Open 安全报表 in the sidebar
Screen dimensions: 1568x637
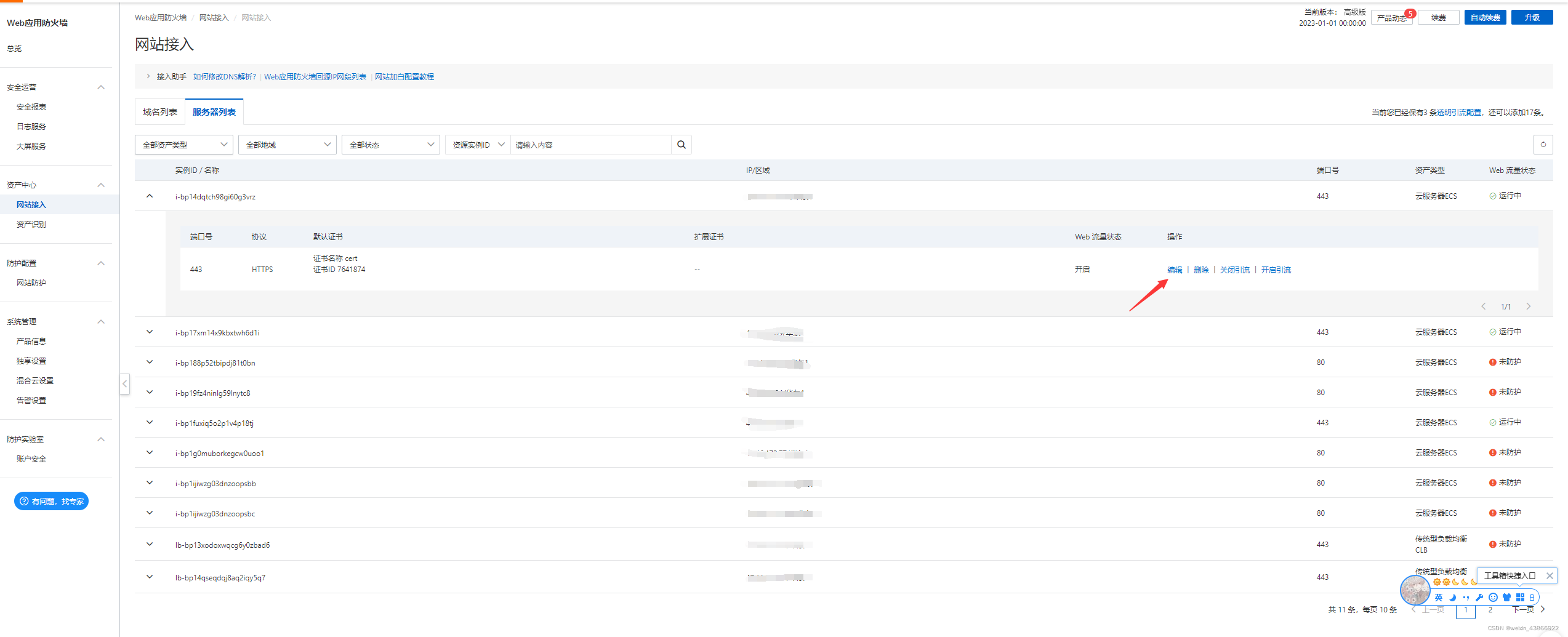pyautogui.click(x=31, y=107)
